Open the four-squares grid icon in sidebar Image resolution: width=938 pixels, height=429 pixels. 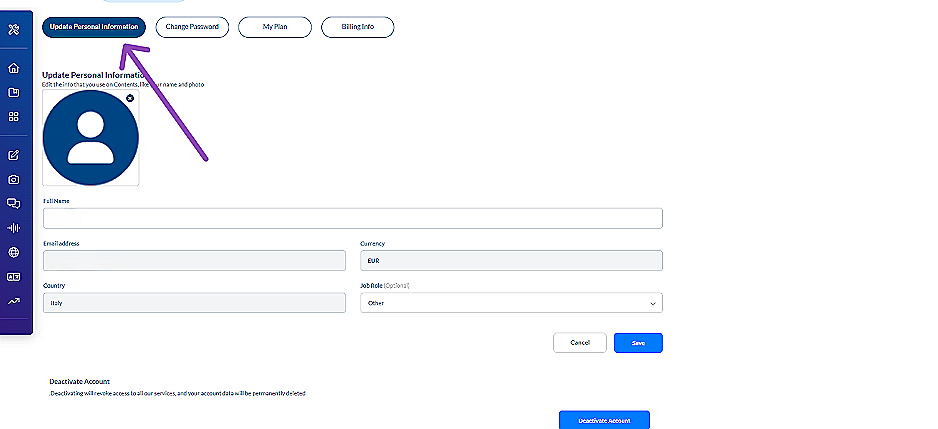coord(14,117)
